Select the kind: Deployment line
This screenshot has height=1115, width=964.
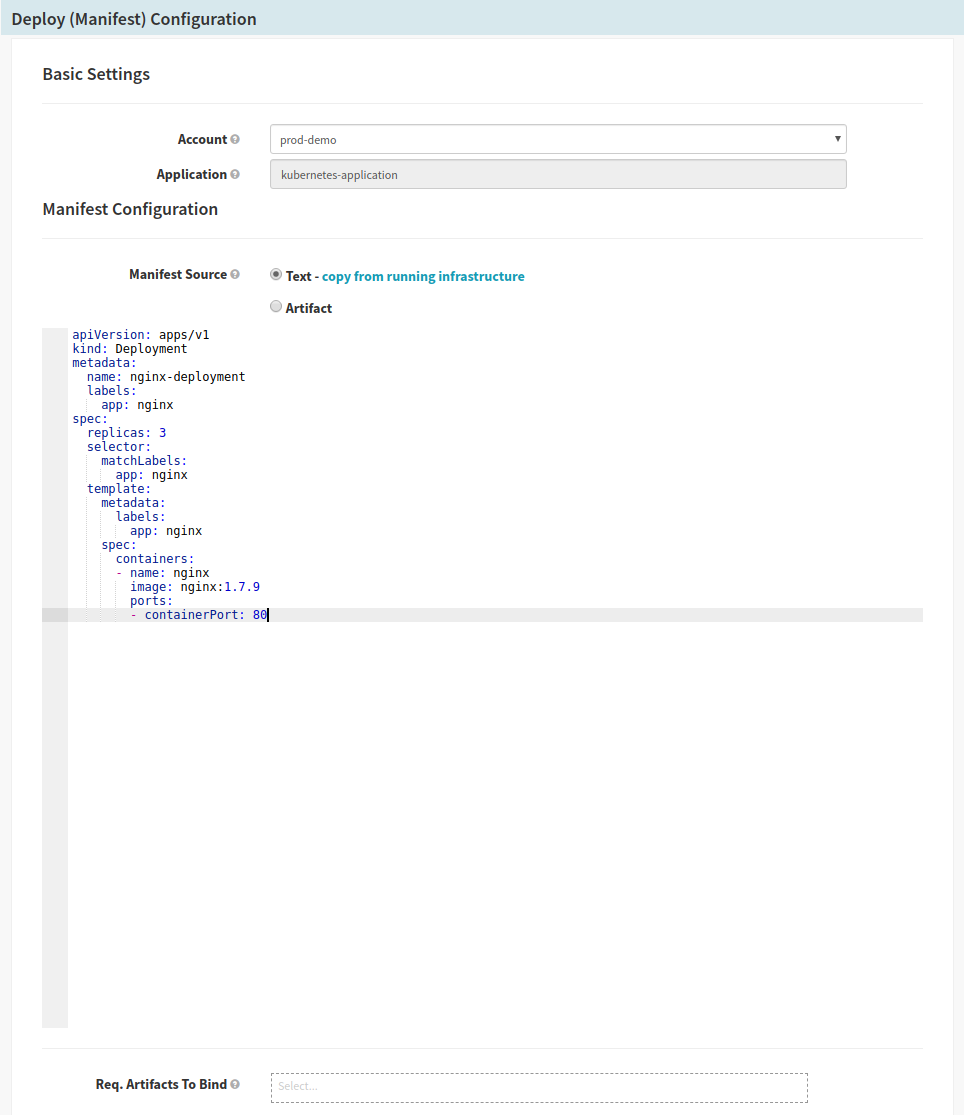(130, 348)
